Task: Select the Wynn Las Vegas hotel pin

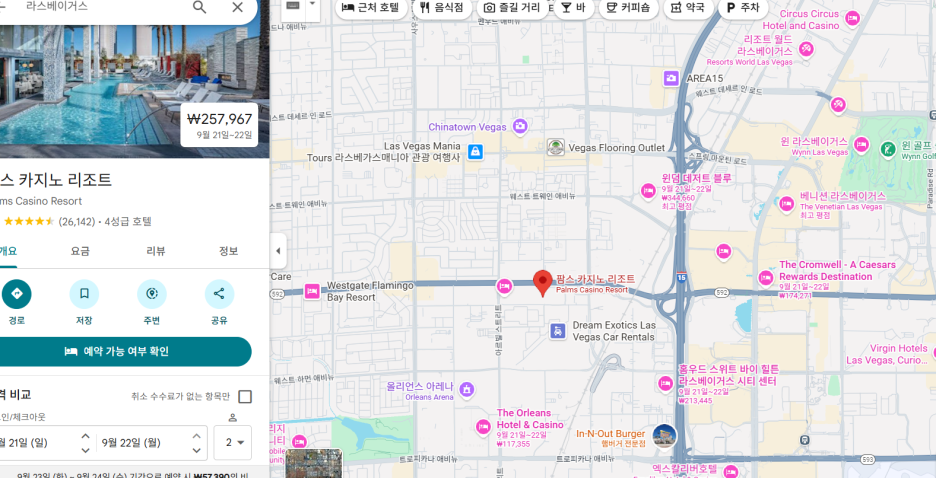Action: tap(861, 144)
